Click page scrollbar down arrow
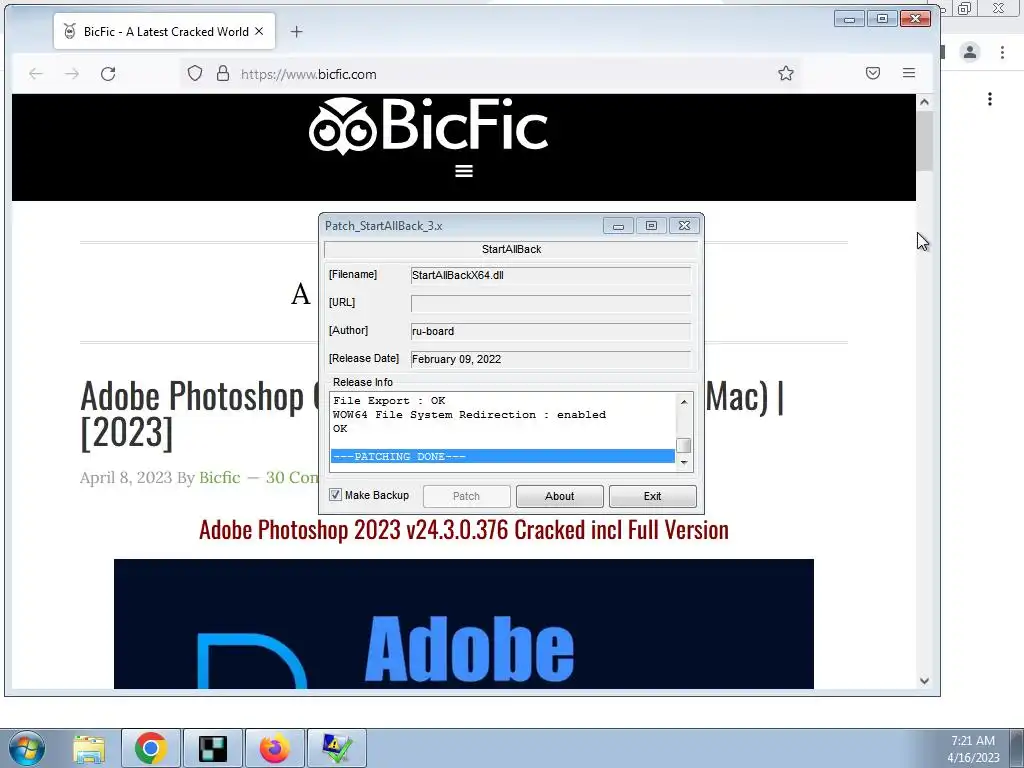This screenshot has height=768, width=1024. pos(924,680)
